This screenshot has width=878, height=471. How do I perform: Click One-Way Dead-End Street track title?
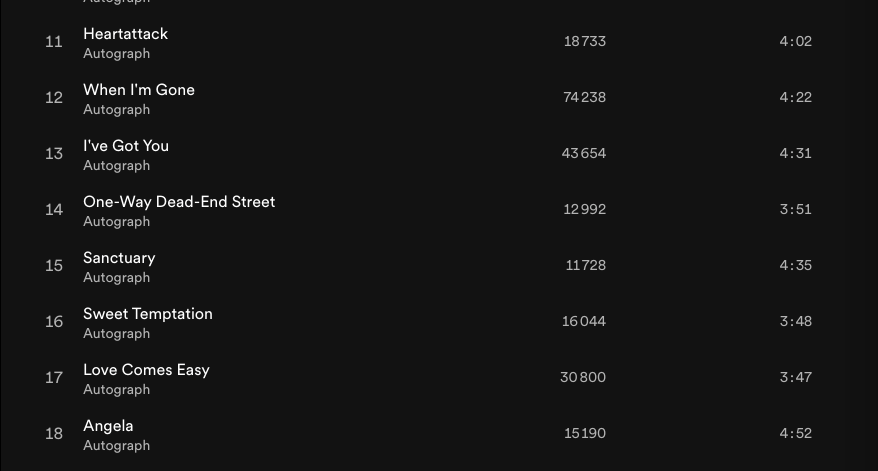(179, 202)
